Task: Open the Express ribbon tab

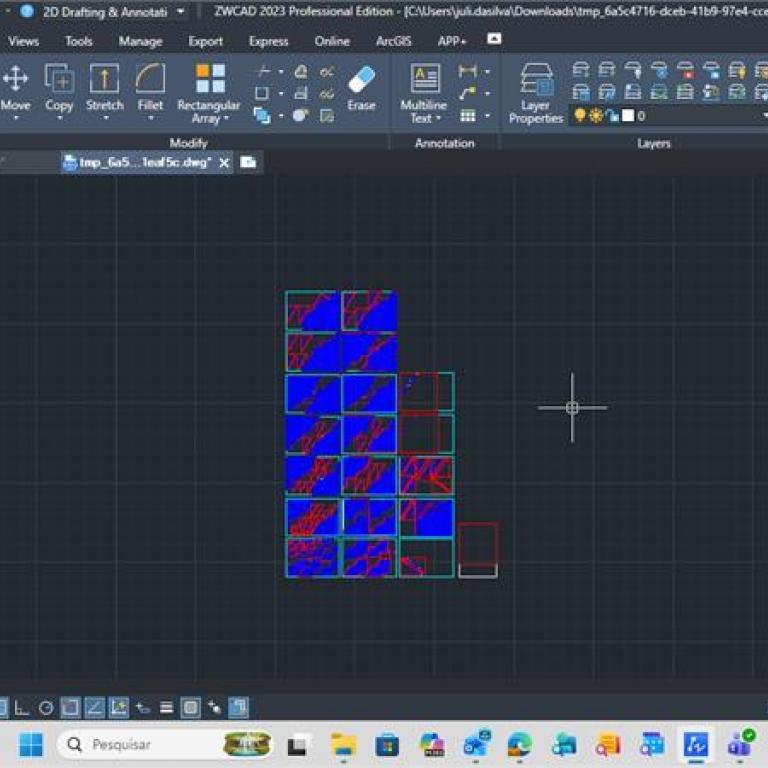Action: click(x=268, y=41)
